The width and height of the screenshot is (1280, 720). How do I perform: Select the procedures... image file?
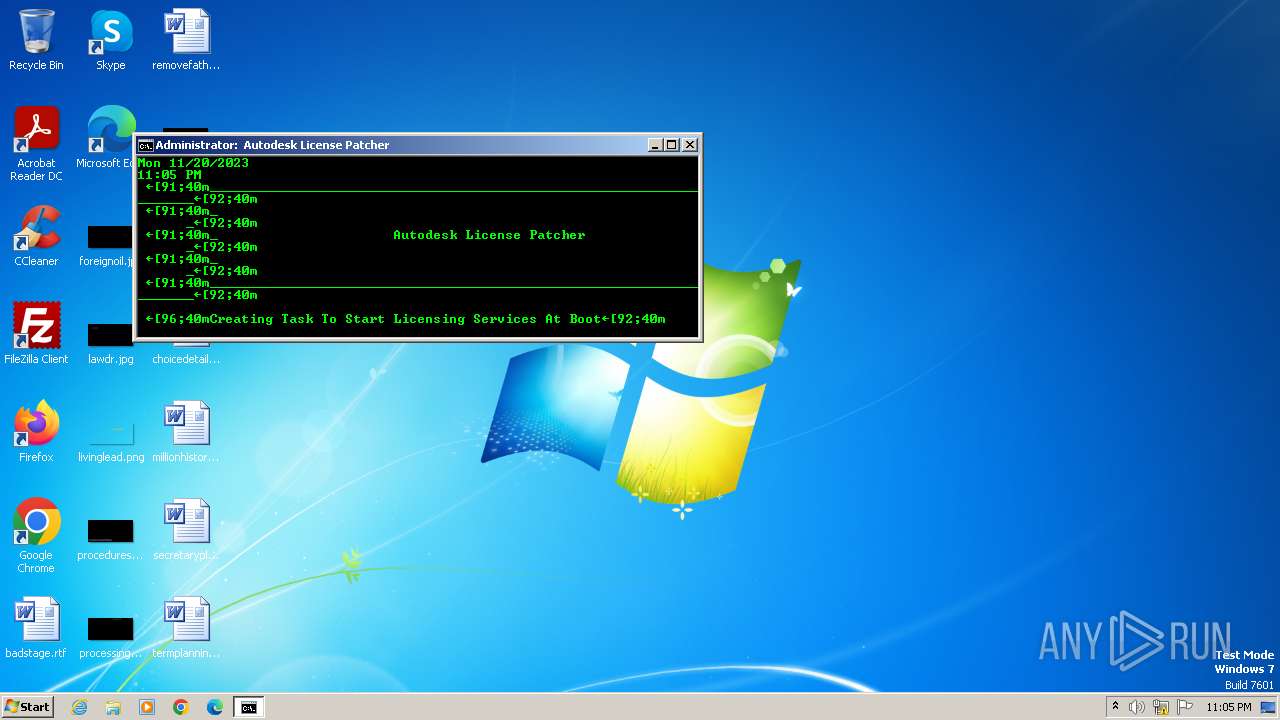pyautogui.click(x=110, y=539)
